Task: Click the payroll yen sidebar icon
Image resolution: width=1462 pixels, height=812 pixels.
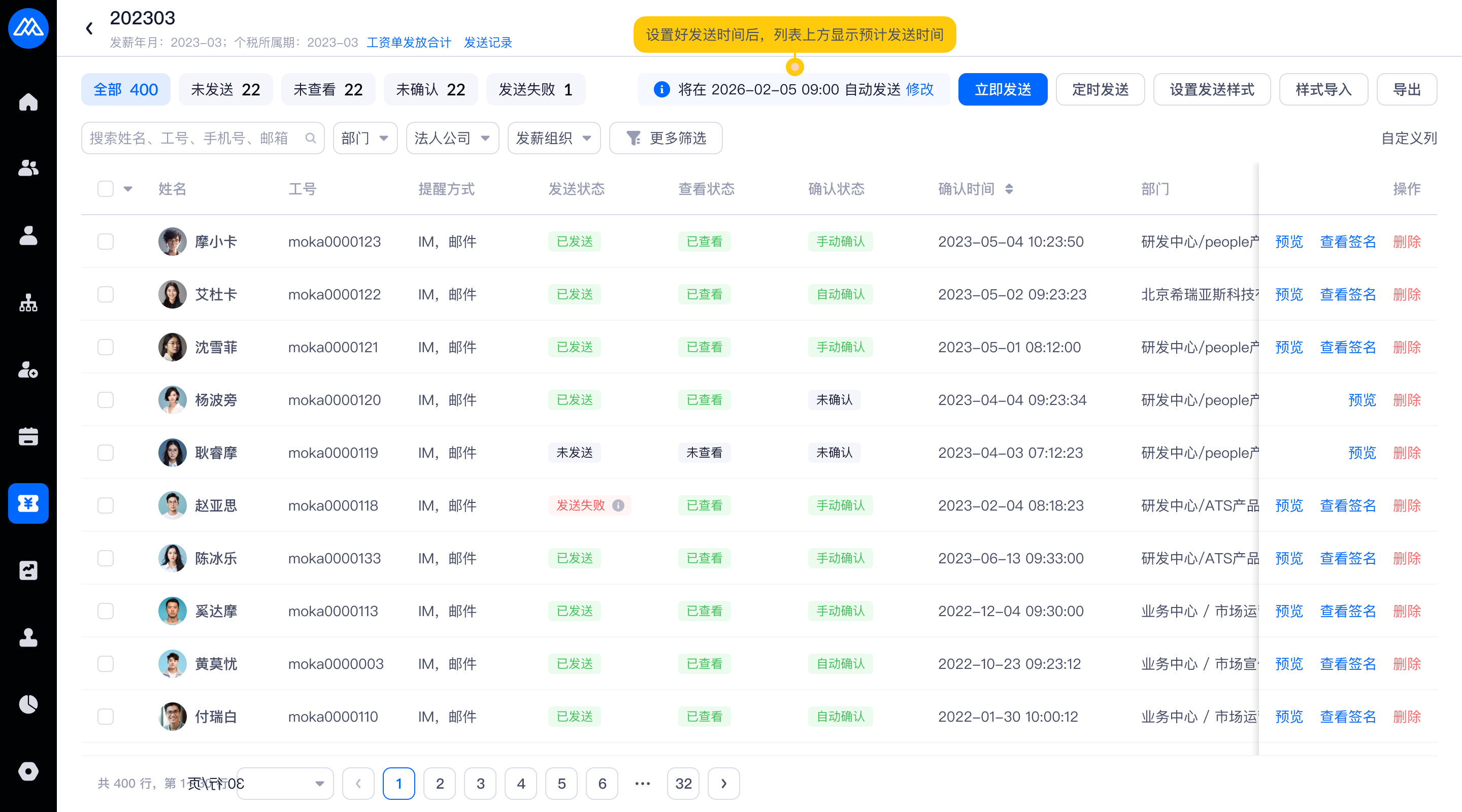Action: coord(28,503)
